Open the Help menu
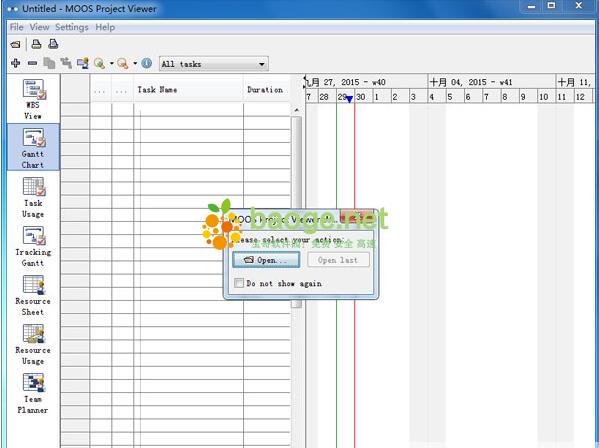 [105, 27]
